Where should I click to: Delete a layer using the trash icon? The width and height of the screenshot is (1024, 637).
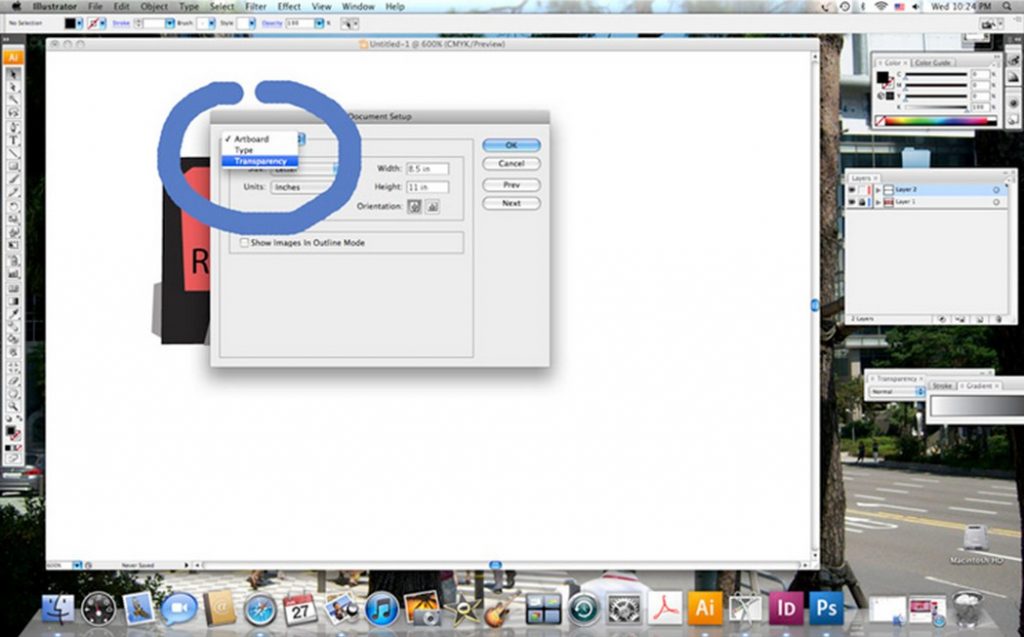pyautogui.click(x=998, y=318)
